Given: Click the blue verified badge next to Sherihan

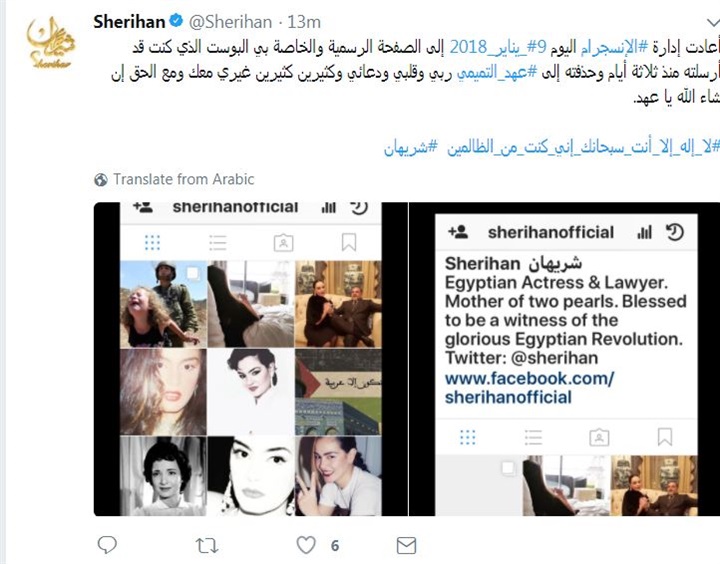Looking at the screenshot, I should click(x=176, y=21).
